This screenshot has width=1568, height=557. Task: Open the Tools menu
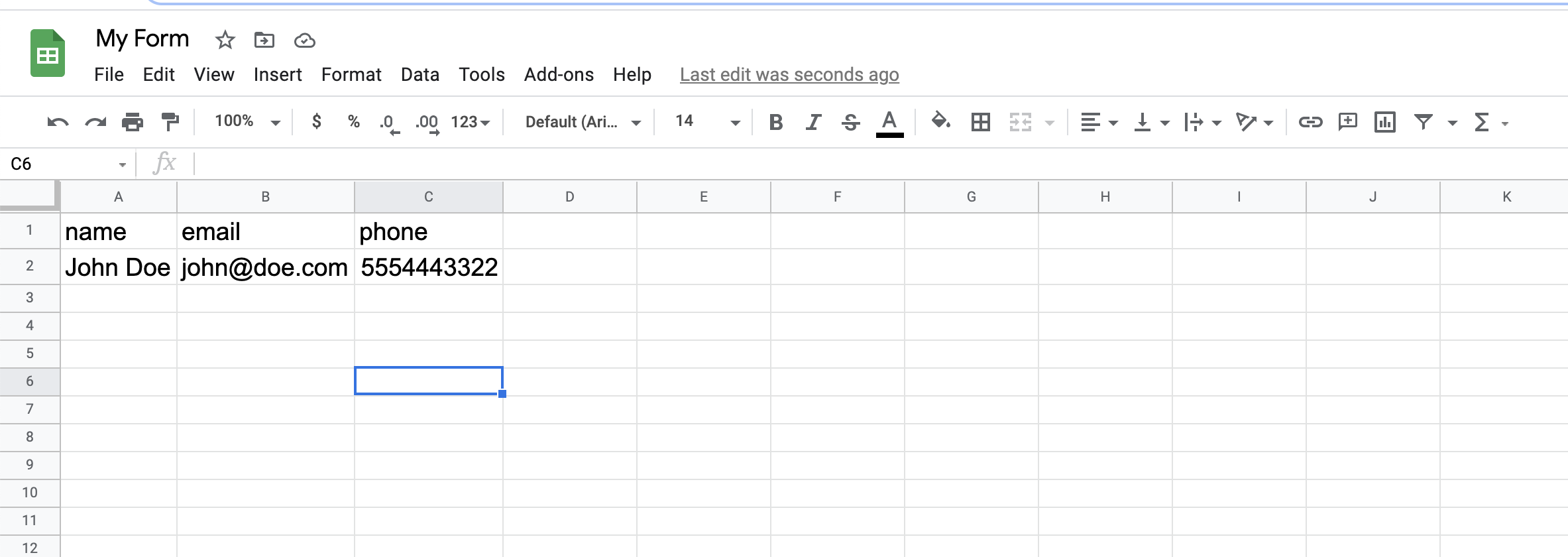(482, 74)
